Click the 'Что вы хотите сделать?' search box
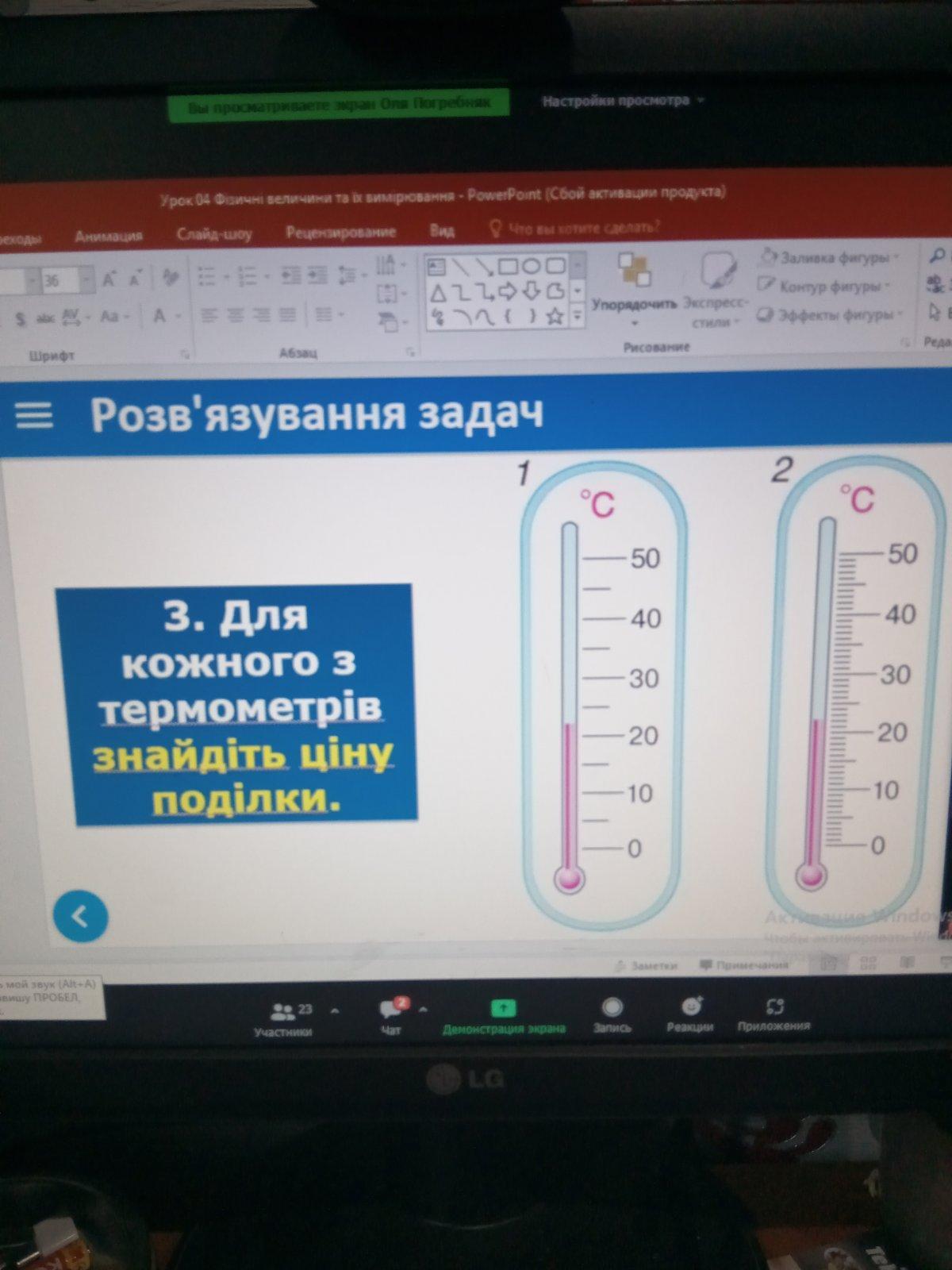The height and width of the screenshot is (1270, 952). [x=575, y=229]
